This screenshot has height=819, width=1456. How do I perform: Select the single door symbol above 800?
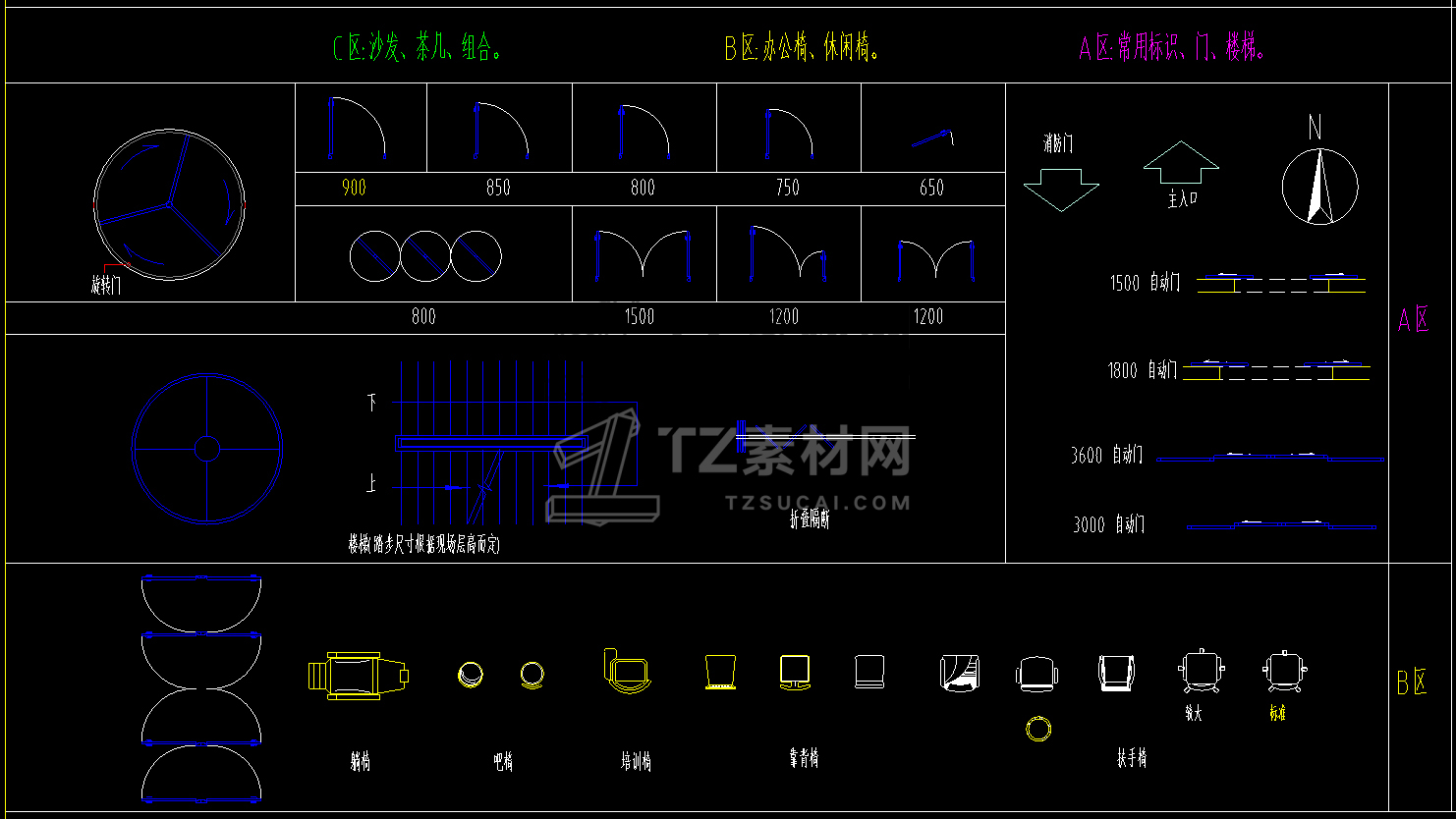point(644,132)
